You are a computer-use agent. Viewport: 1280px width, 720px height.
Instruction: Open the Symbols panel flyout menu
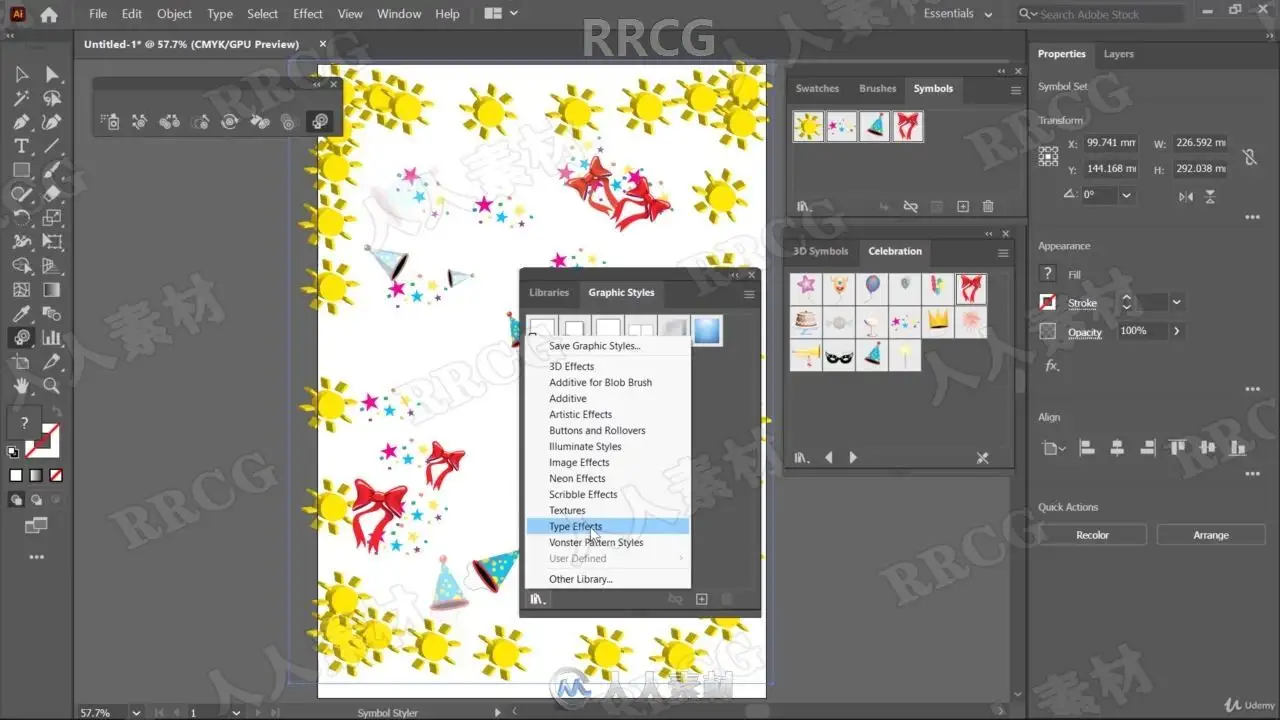1016,90
